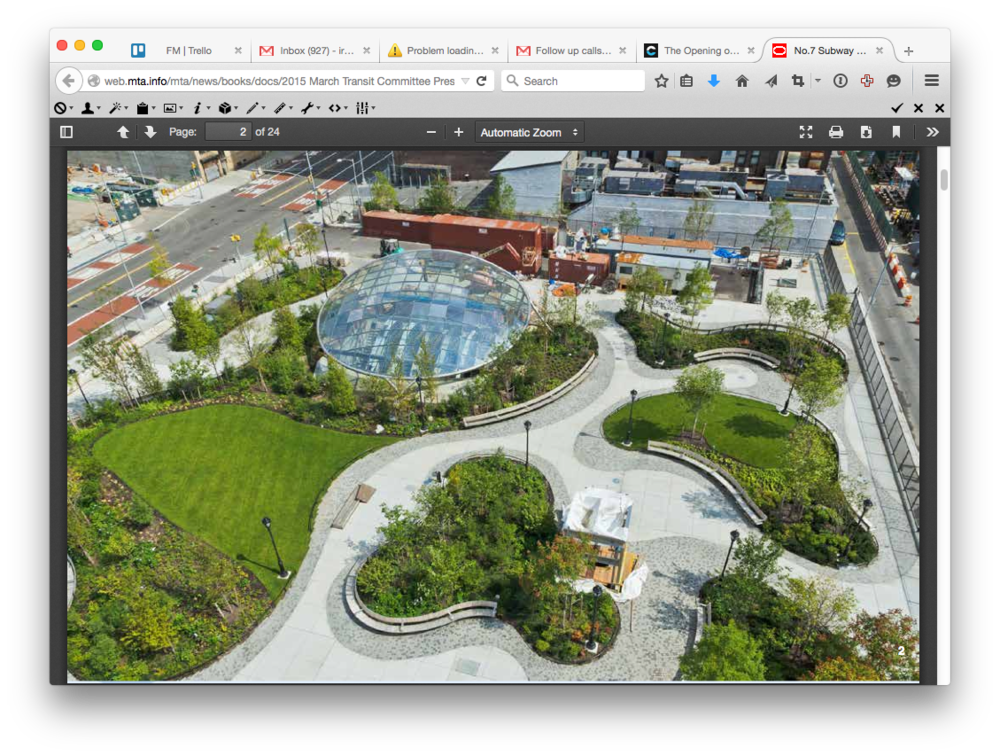The image size is (1000, 756).
Task: Reload the MTA page
Action: pyautogui.click(x=481, y=81)
